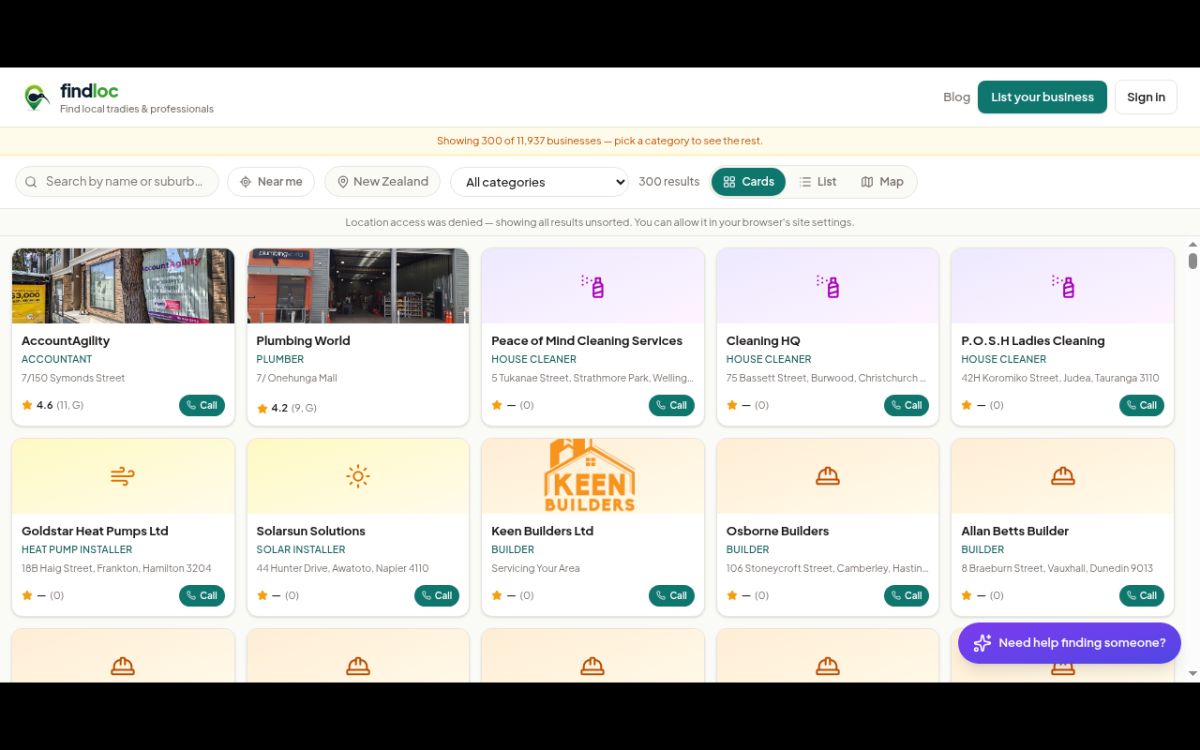The image size is (1200, 750).
Task: Click star icon on Keen Builders Ltd card
Action: tap(497, 595)
